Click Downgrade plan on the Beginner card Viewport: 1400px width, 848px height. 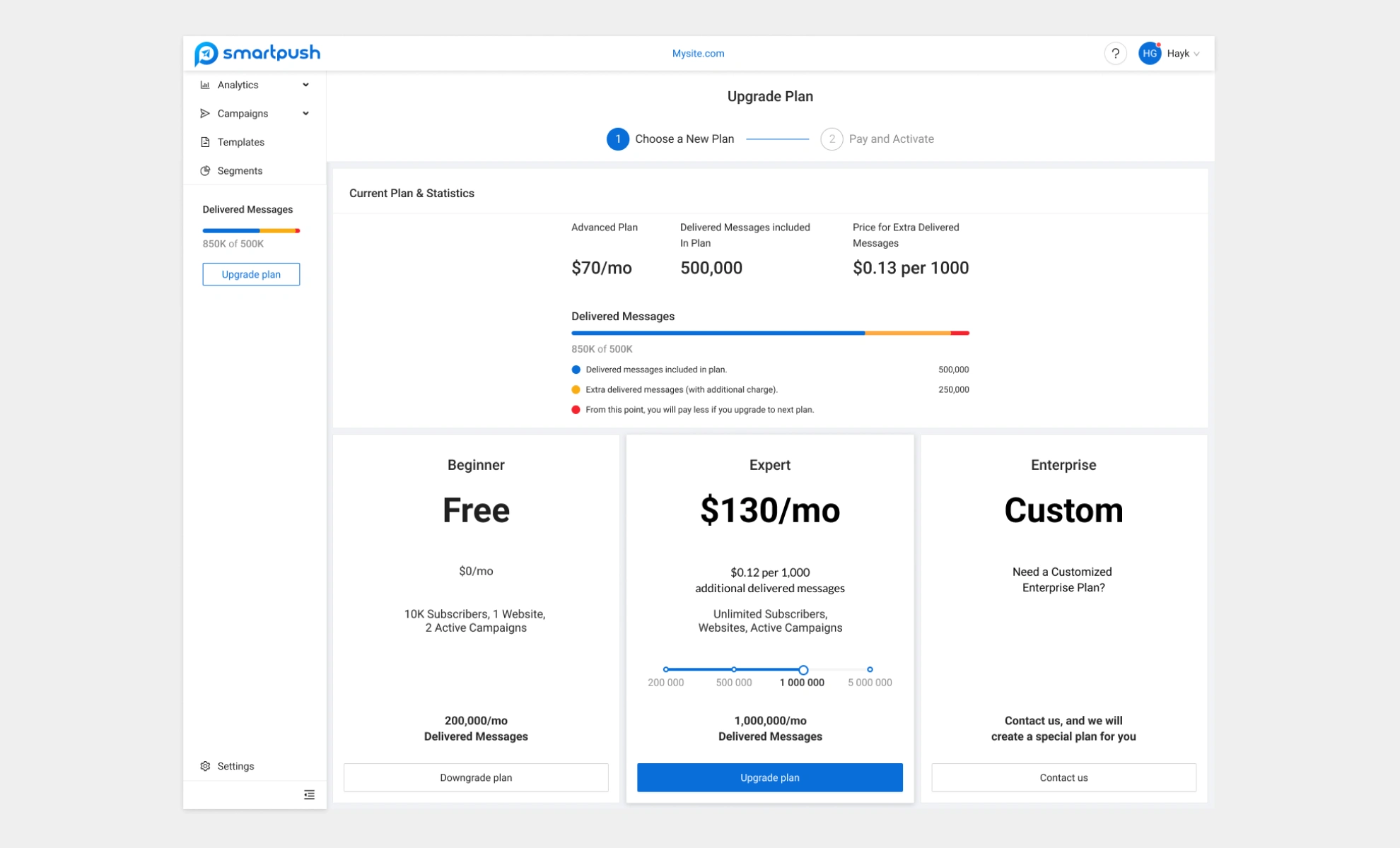(475, 777)
